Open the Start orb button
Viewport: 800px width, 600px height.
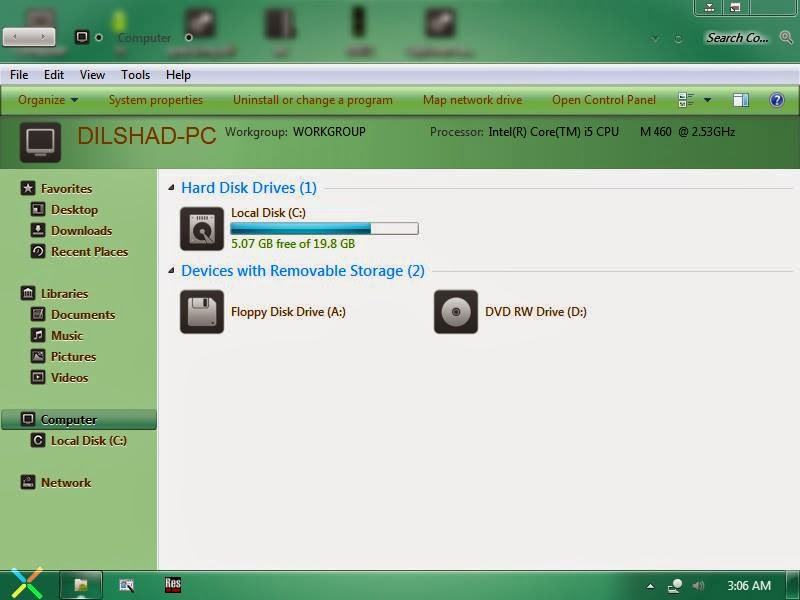[28, 583]
